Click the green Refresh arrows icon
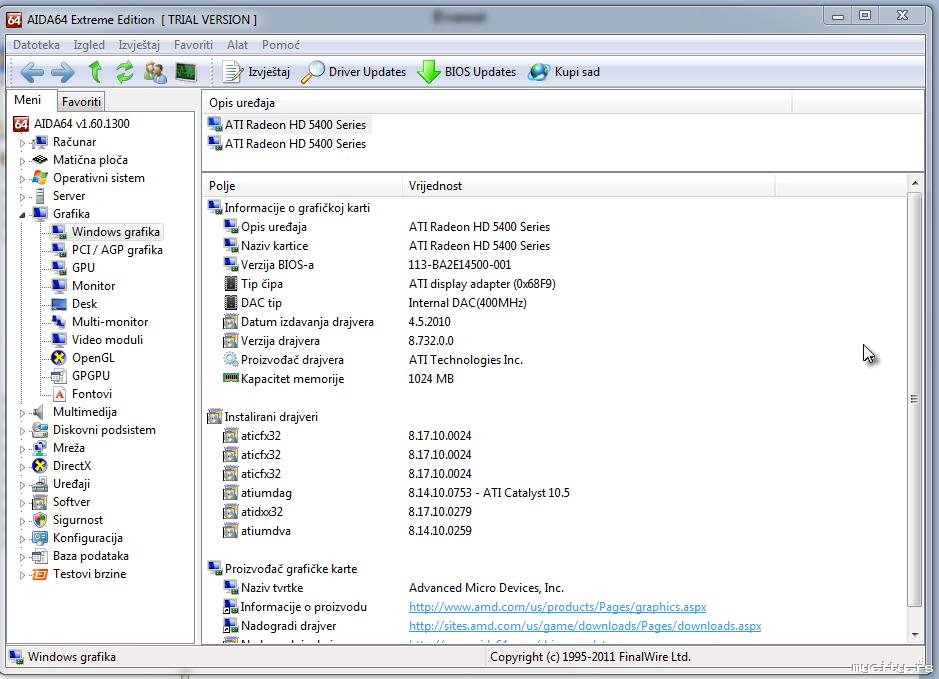Viewport: 939px width, 679px height. (124, 72)
